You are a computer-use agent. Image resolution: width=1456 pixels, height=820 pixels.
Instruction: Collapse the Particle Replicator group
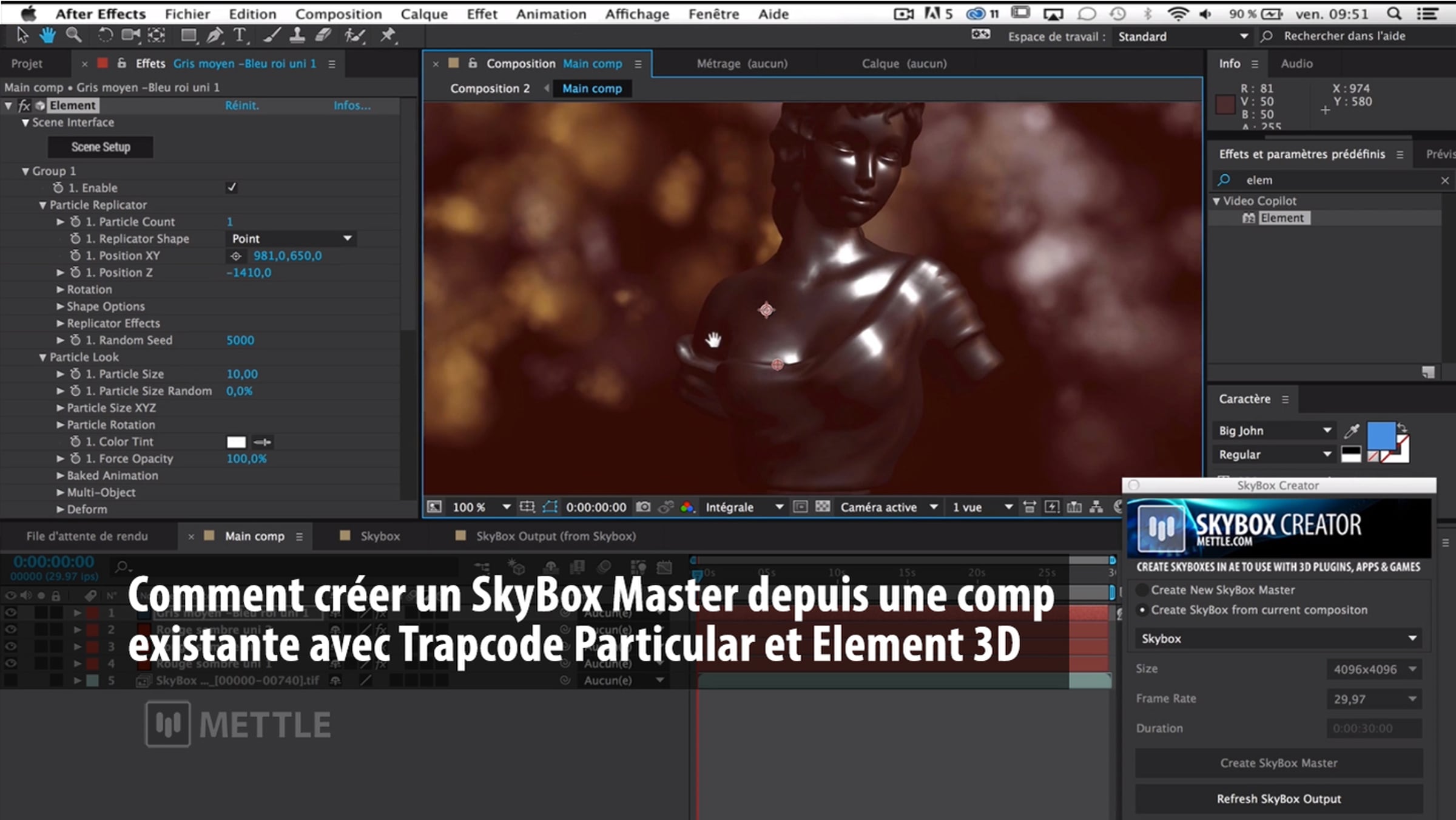(x=42, y=205)
